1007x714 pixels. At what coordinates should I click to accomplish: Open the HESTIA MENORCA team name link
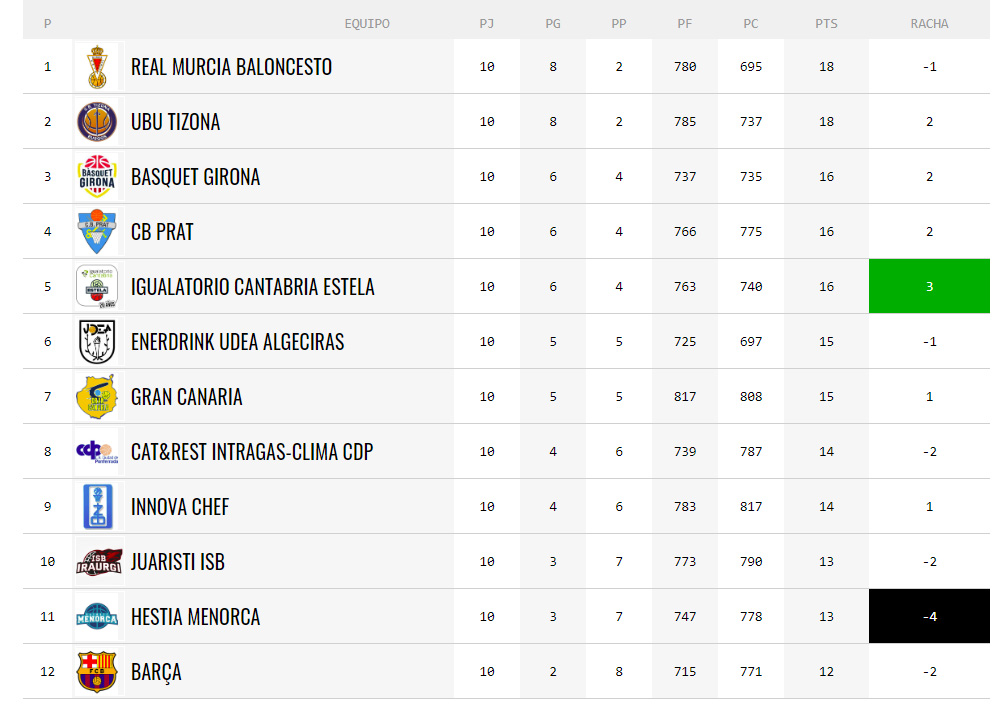(x=195, y=617)
